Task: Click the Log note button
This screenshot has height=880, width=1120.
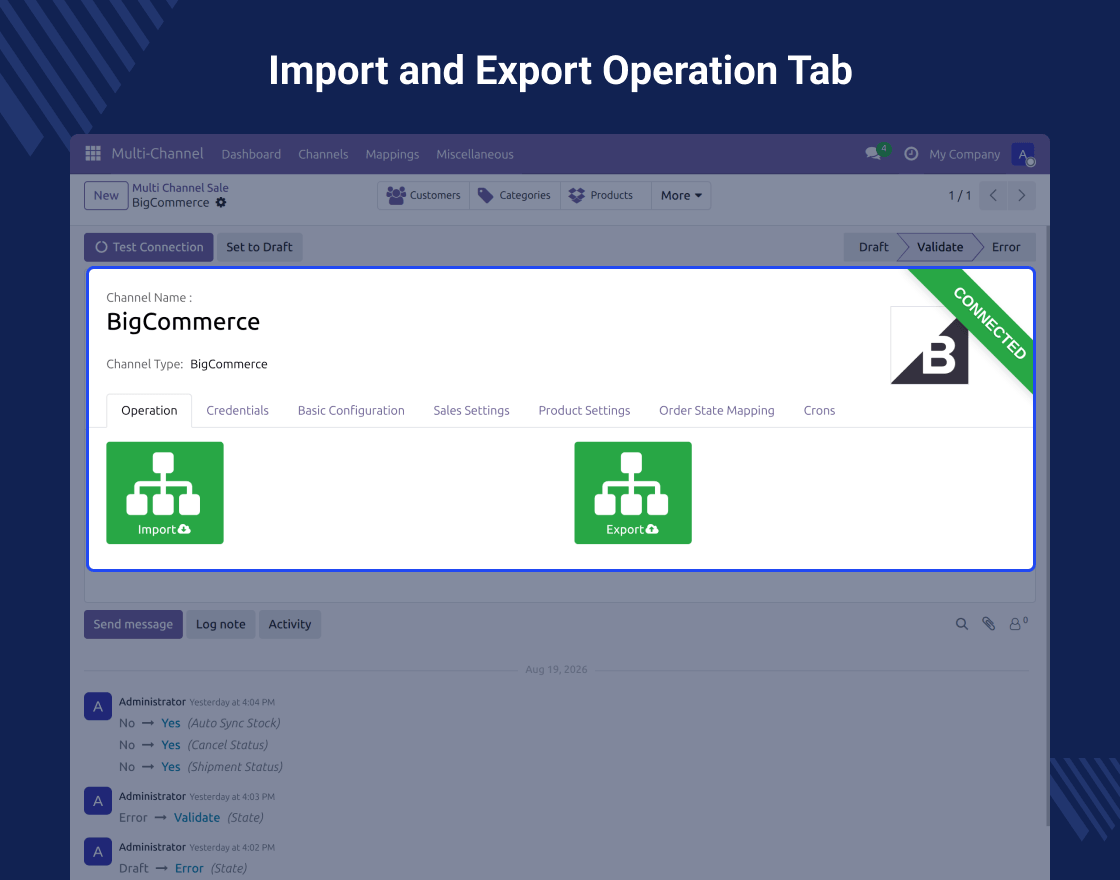Action: point(221,624)
